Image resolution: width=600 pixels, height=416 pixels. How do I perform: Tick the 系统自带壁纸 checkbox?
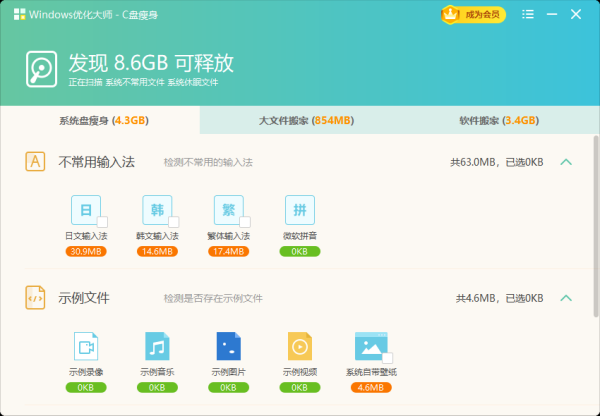tap(387, 358)
